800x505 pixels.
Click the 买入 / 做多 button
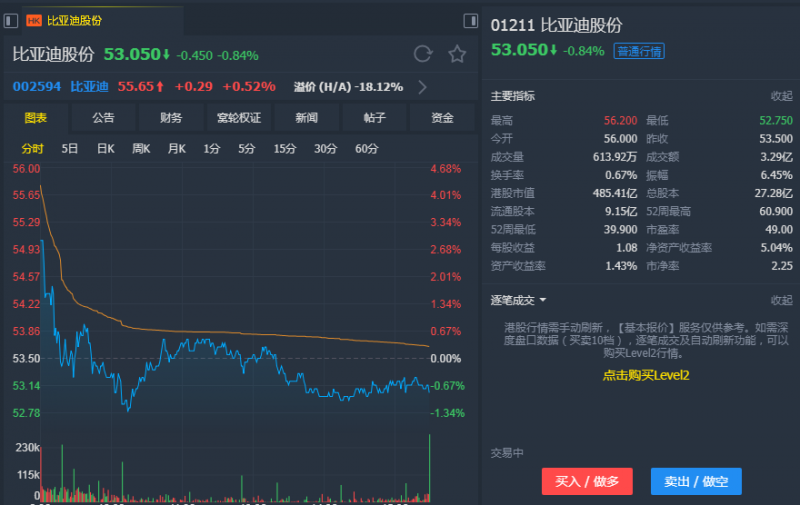(x=587, y=482)
